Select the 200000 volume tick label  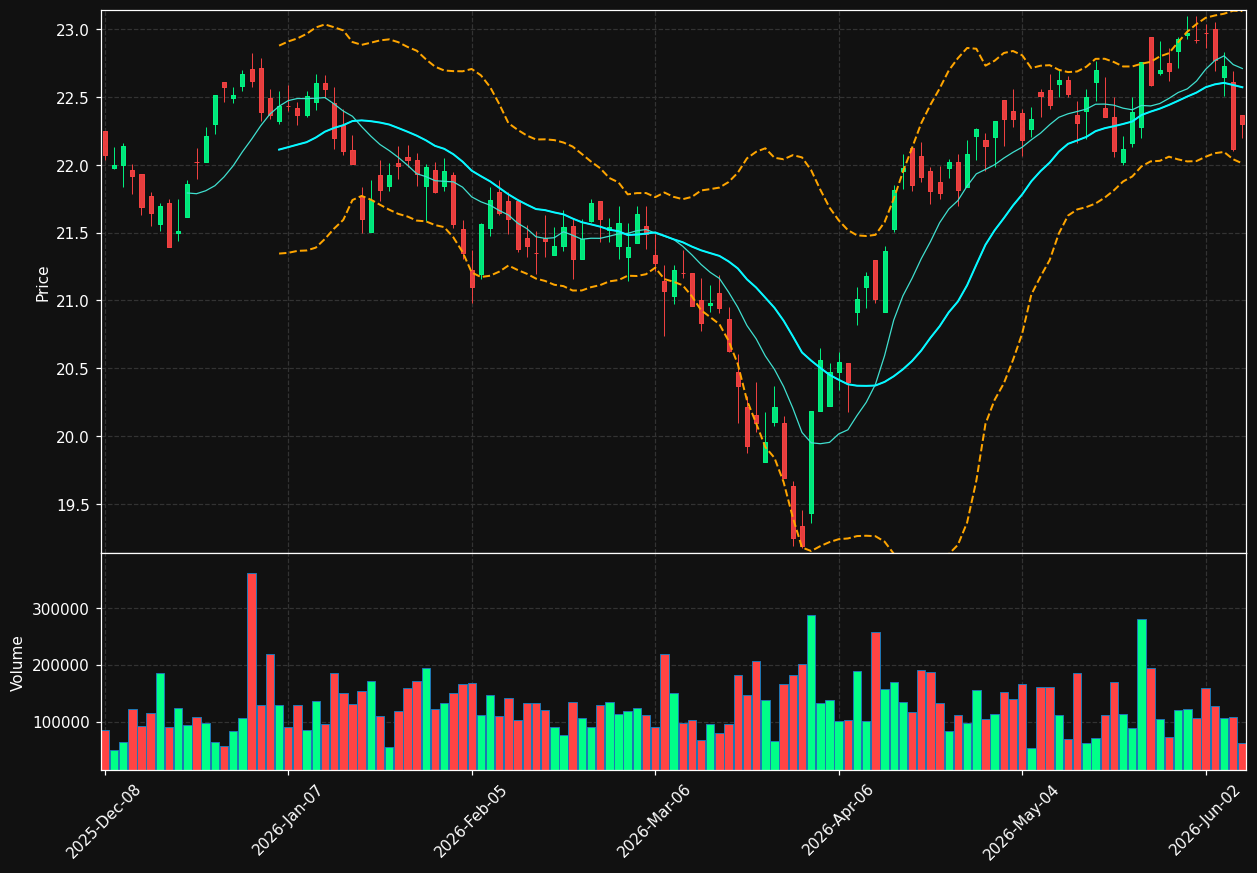[61, 666]
